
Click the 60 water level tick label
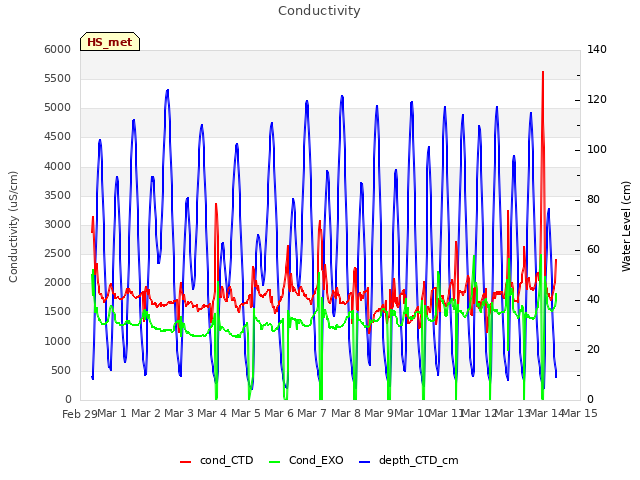pyautogui.click(x=593, y=250)
